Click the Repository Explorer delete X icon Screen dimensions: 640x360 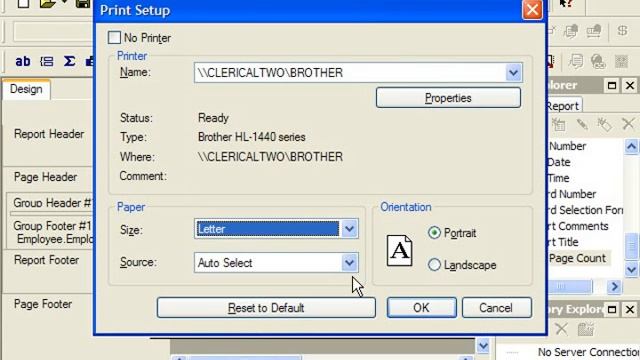561,329
